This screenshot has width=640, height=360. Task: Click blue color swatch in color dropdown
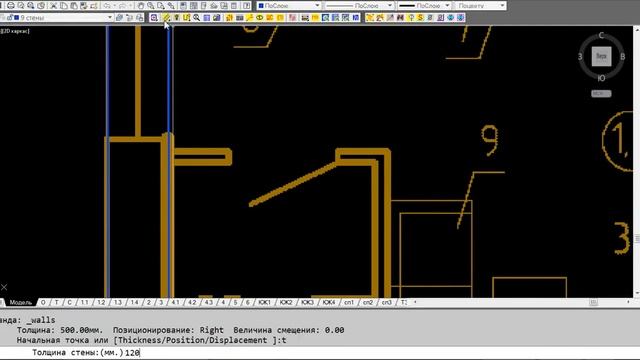[x=261, y=6]
